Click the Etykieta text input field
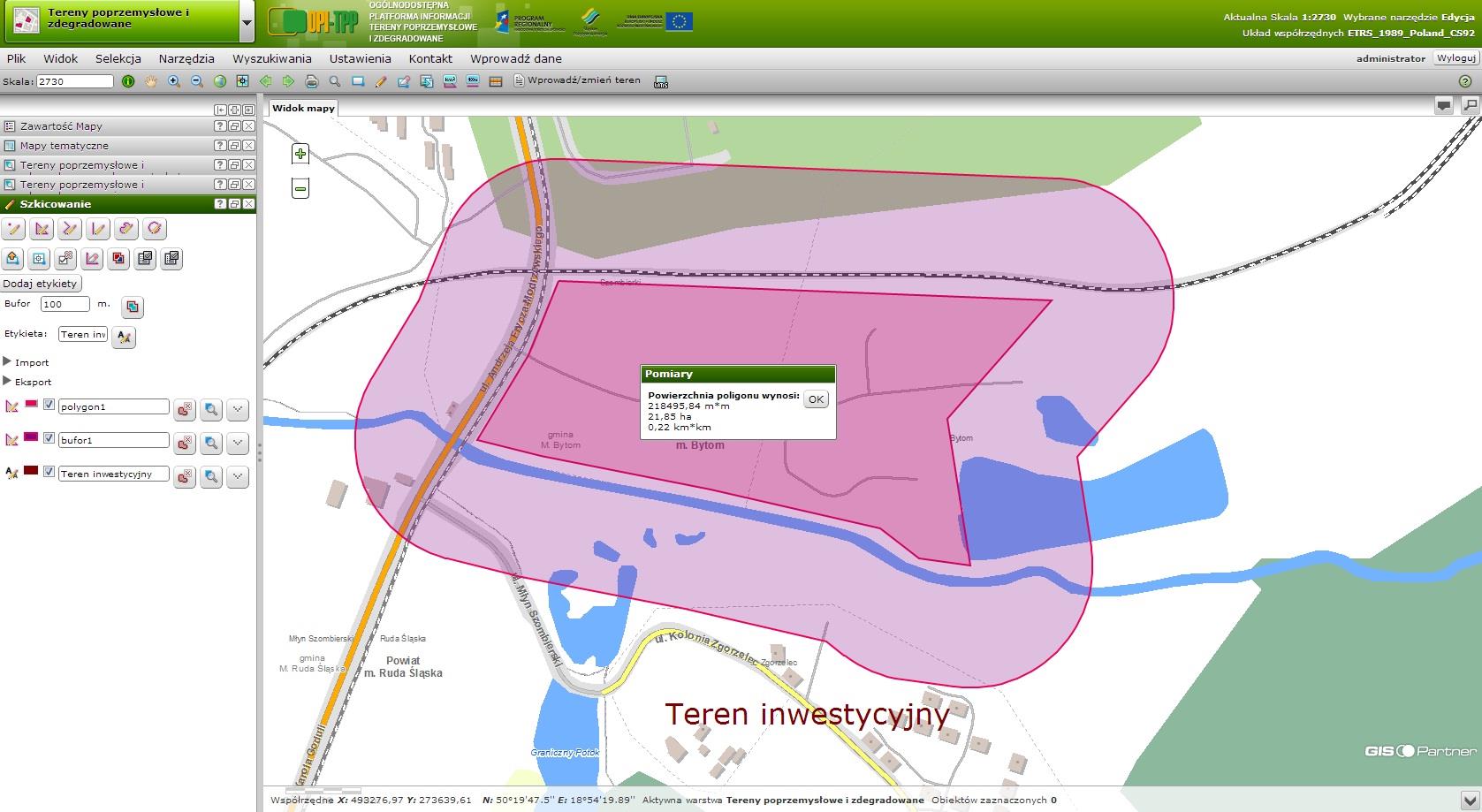 coord(83,334)
